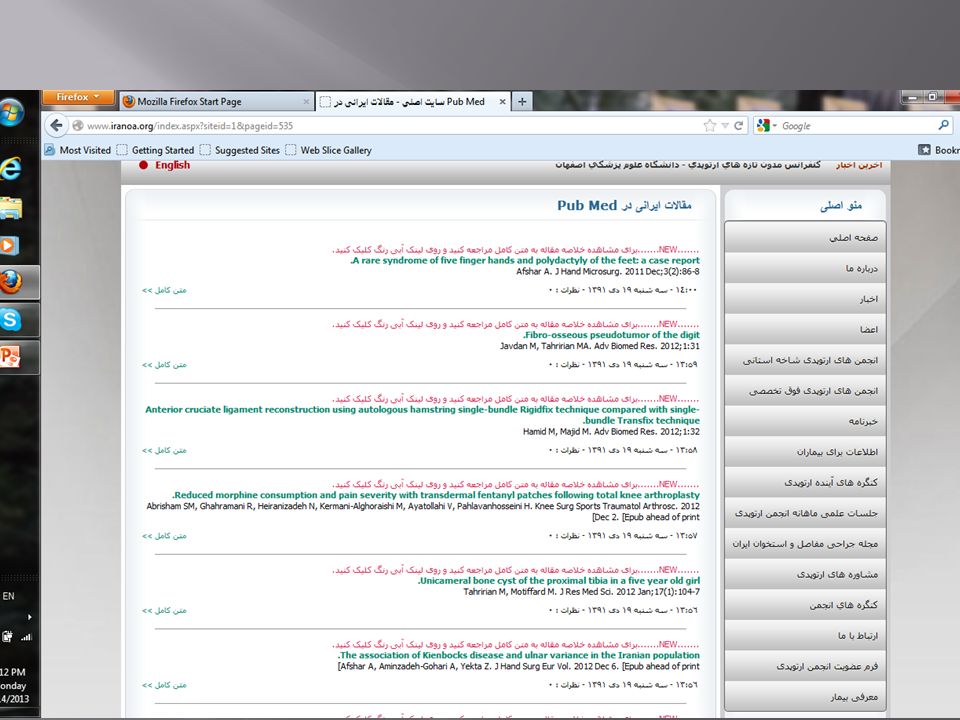Viewport: 960px width, 720px height.
Task: Open مجله جراحی مفاصل و استخوان ایران menu item
Action: coord(805,543)
